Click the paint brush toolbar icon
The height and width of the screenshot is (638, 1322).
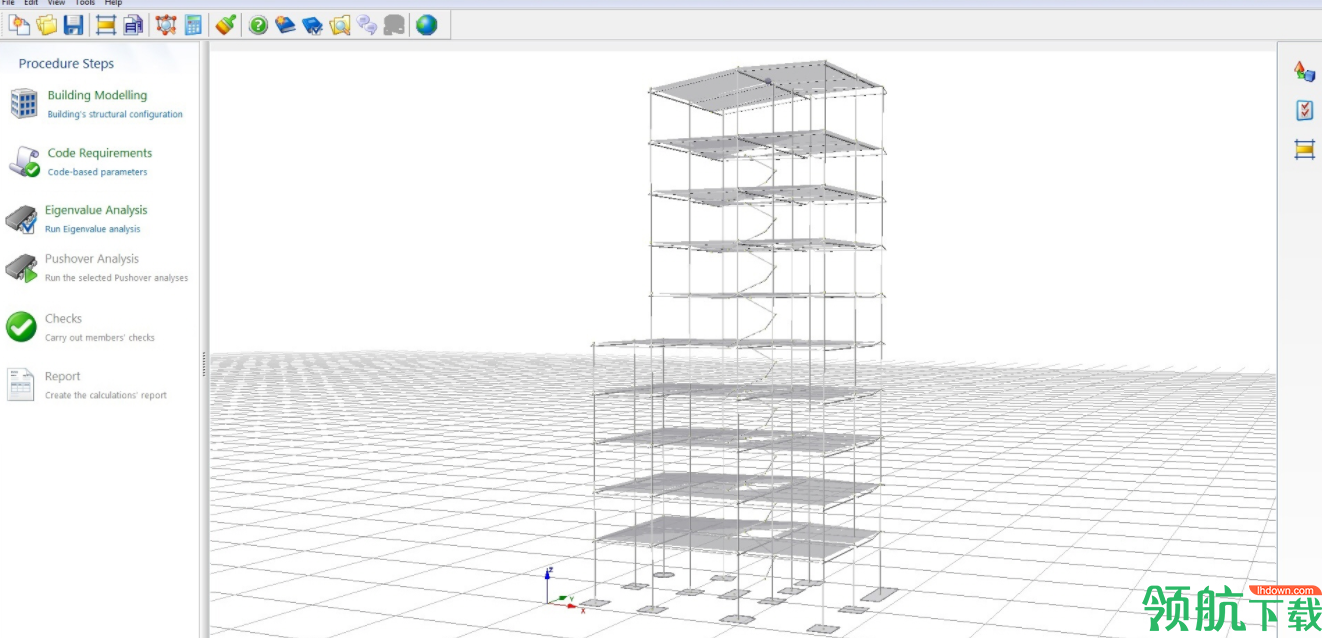coord(226,25)
